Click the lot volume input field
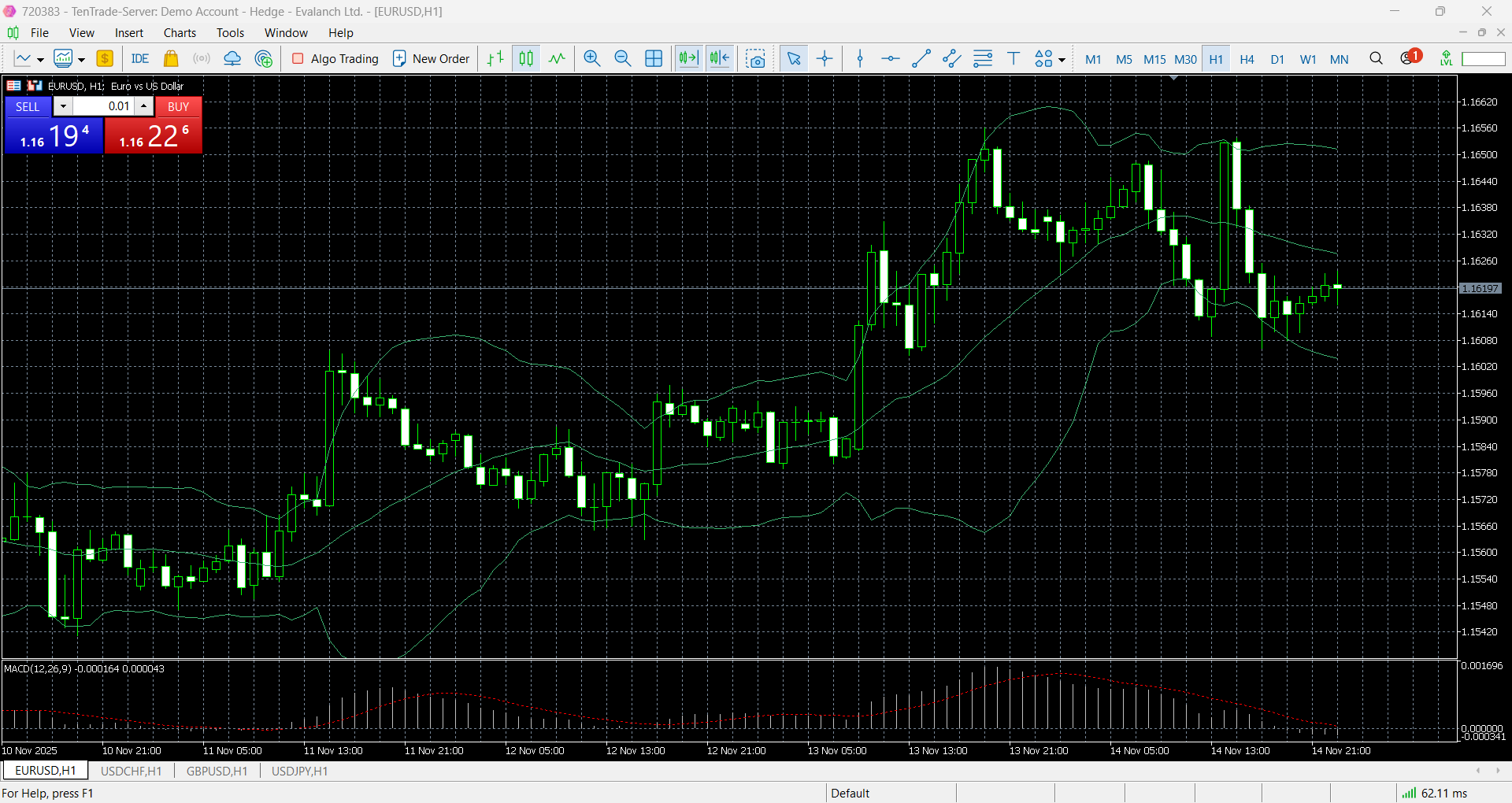 tap(103, 106)
